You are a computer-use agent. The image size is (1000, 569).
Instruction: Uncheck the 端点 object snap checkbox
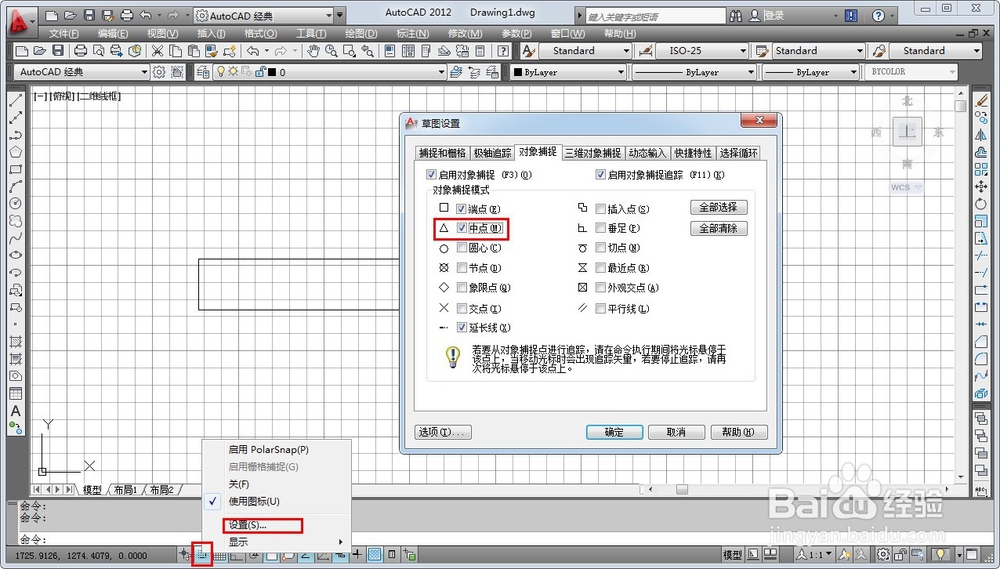coord(462,209)
